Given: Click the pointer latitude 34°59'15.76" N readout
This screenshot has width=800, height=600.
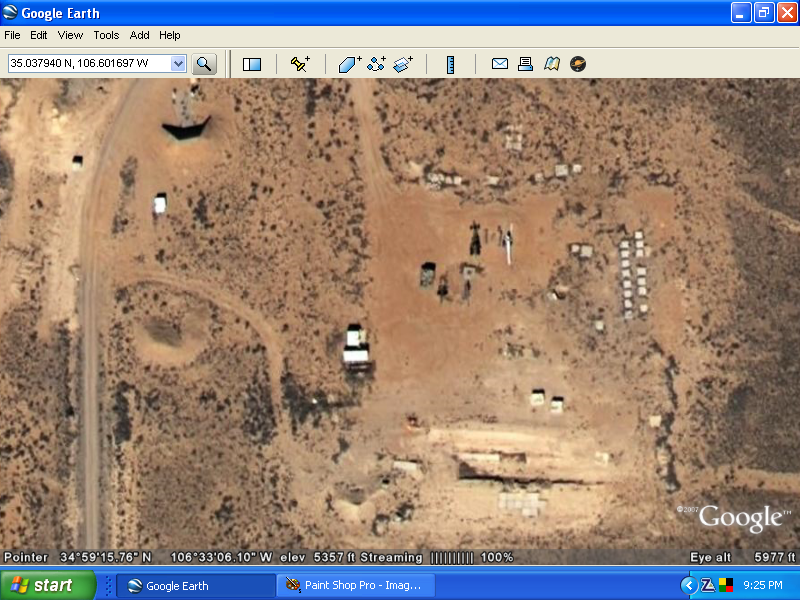Looking at the screenshot, I should point(106,557).
